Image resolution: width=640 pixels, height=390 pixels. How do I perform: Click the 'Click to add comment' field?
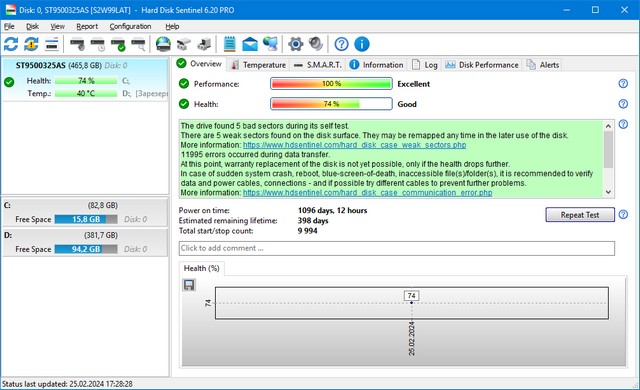pyautogui.click(x=397, y=248)
